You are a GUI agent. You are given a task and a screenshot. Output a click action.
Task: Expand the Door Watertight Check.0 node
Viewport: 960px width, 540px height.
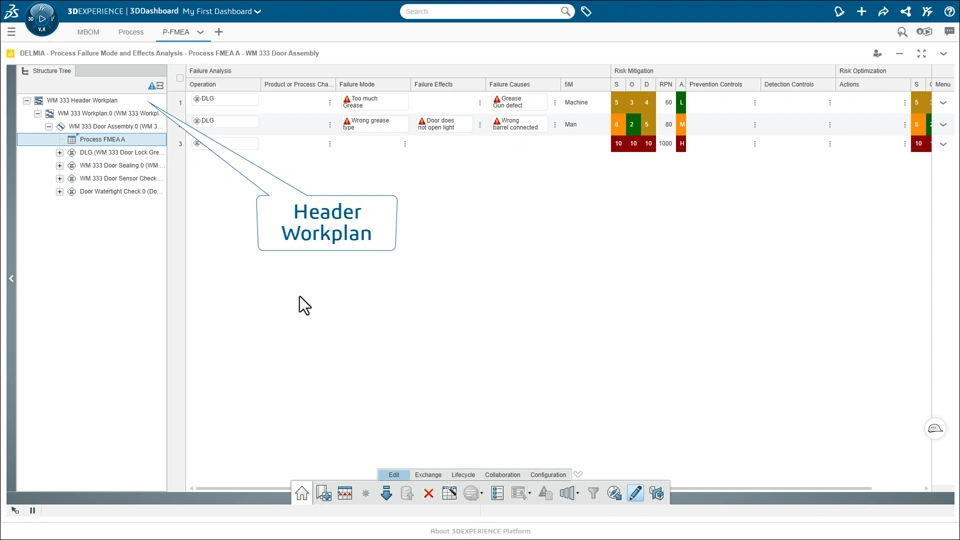pos(60,191)
